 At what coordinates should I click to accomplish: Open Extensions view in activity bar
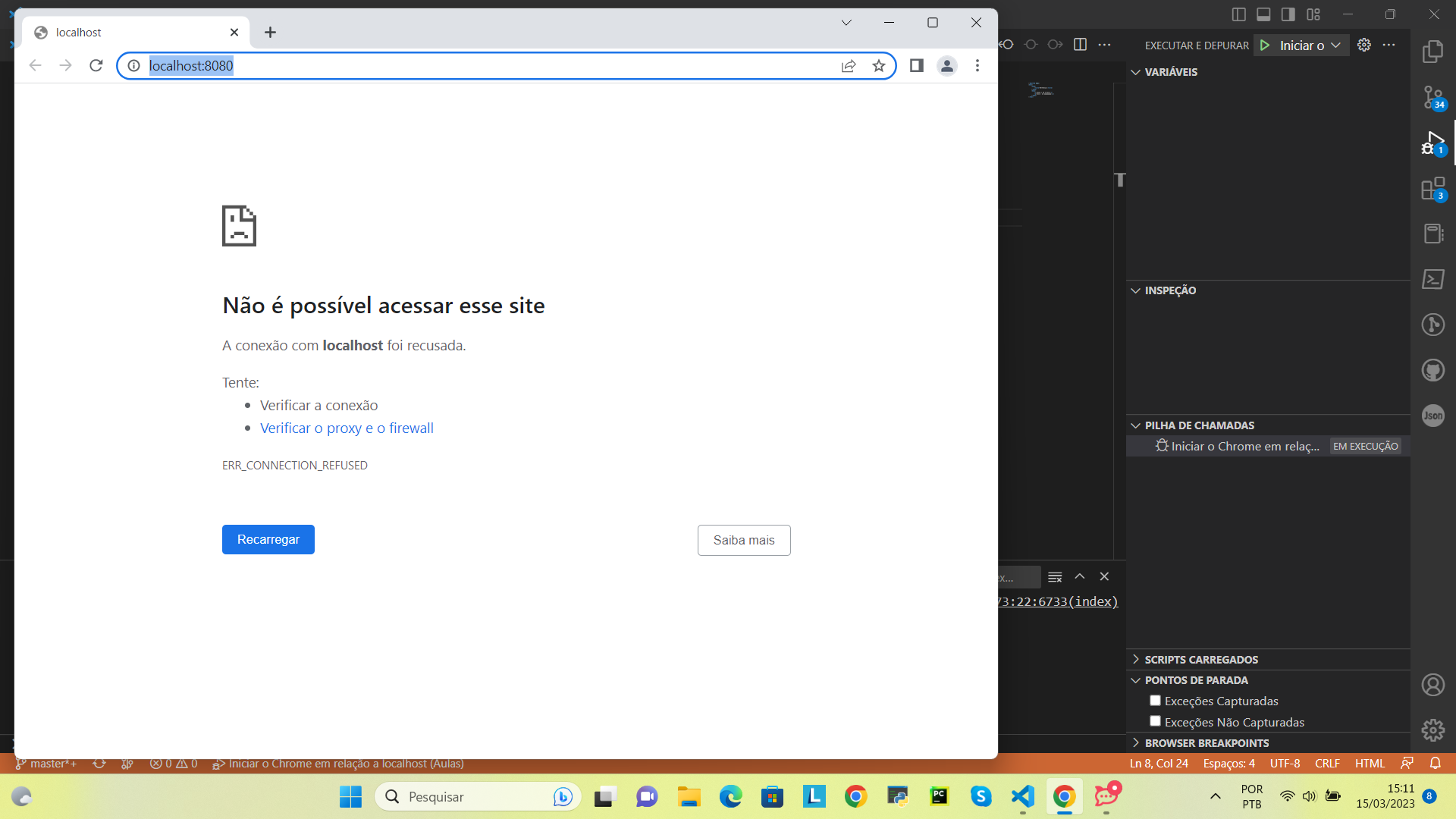(x=1433, y=188)
